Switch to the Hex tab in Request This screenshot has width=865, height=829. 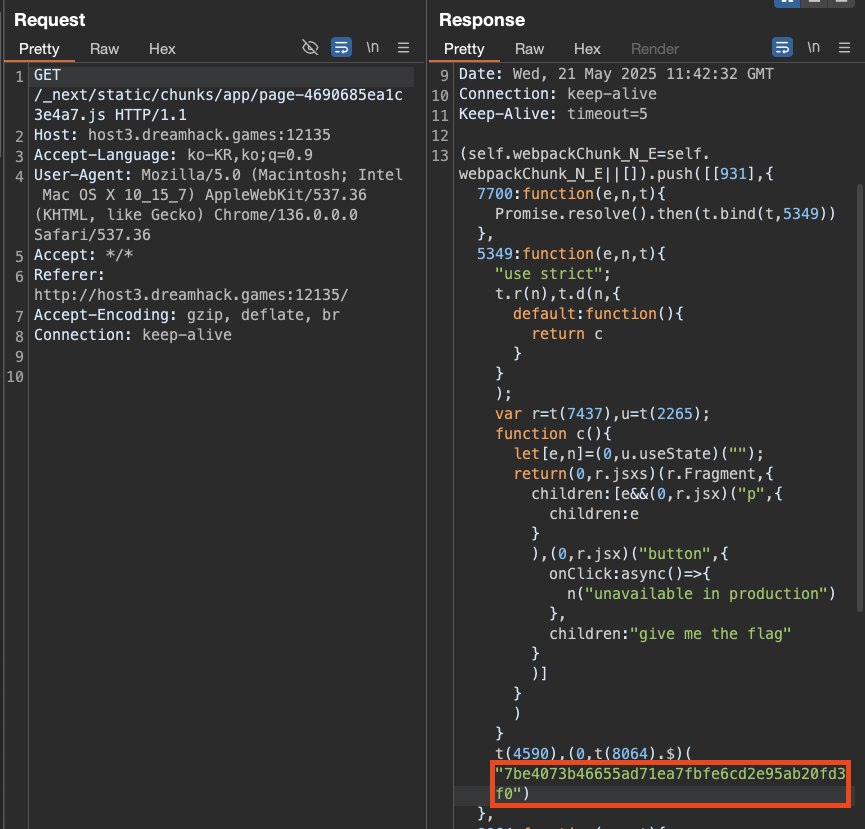click(x=162, y=49)
